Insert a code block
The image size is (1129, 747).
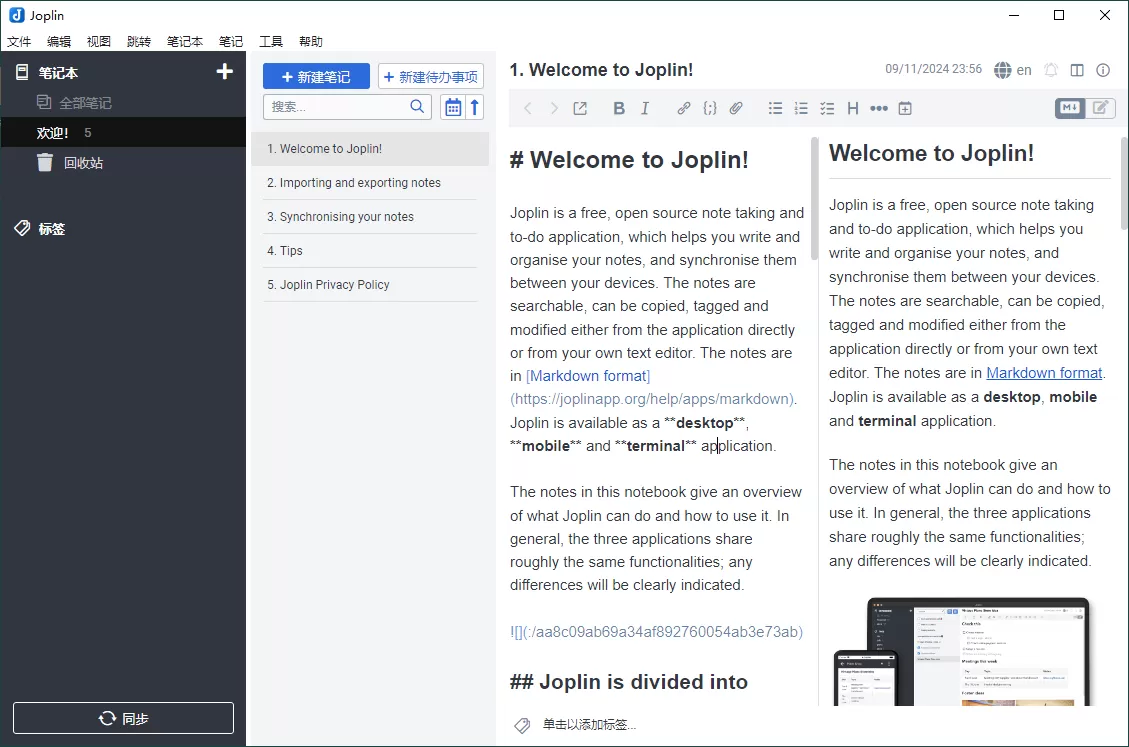(x=710, y=107)
